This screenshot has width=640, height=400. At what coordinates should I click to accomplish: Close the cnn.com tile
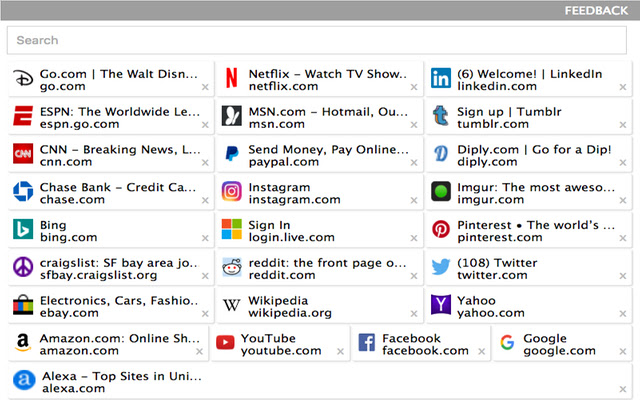tap(205, 162)
